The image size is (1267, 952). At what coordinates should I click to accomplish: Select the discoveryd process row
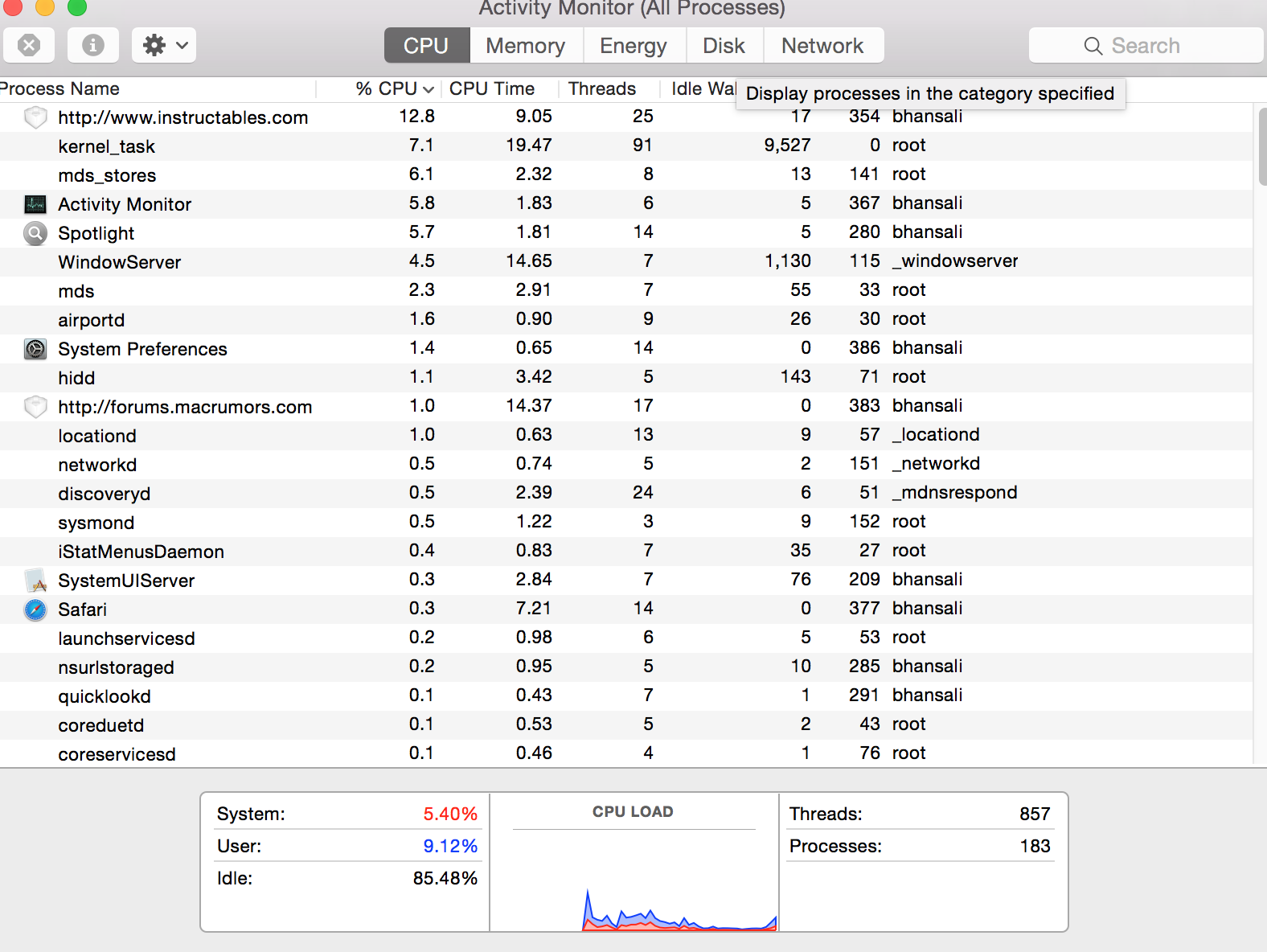point(626,494)
